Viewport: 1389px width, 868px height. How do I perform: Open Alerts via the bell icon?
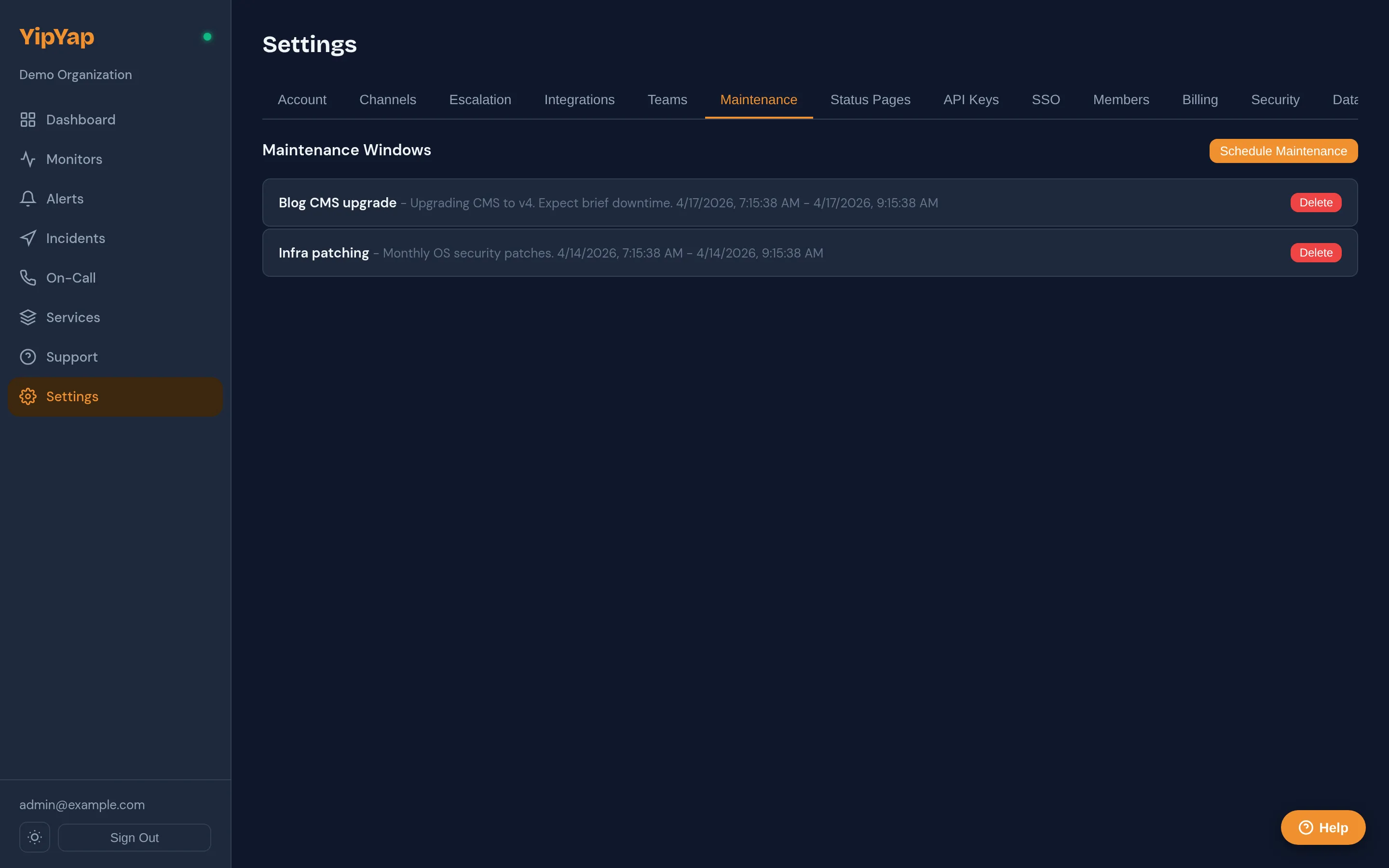[x=28, y=199]
